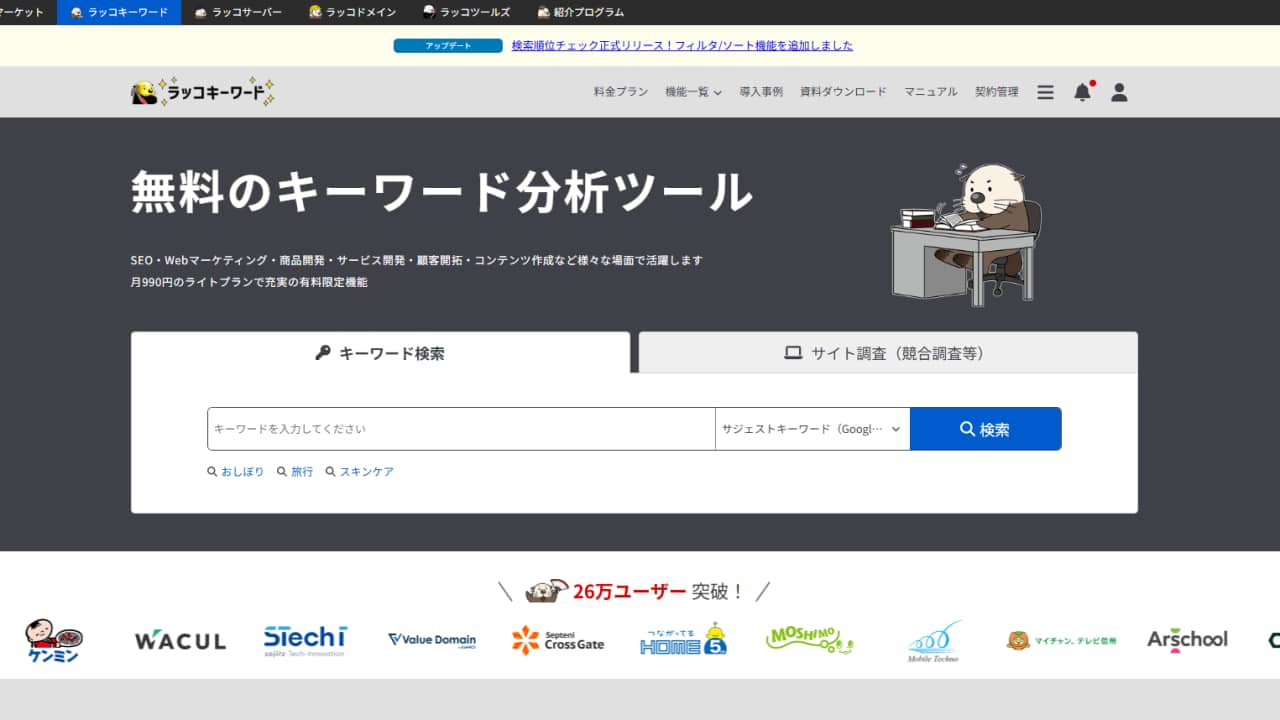The image size is (1280, 720).
Task: Open the hamburger menu icon
Action: pos(1045,92)
